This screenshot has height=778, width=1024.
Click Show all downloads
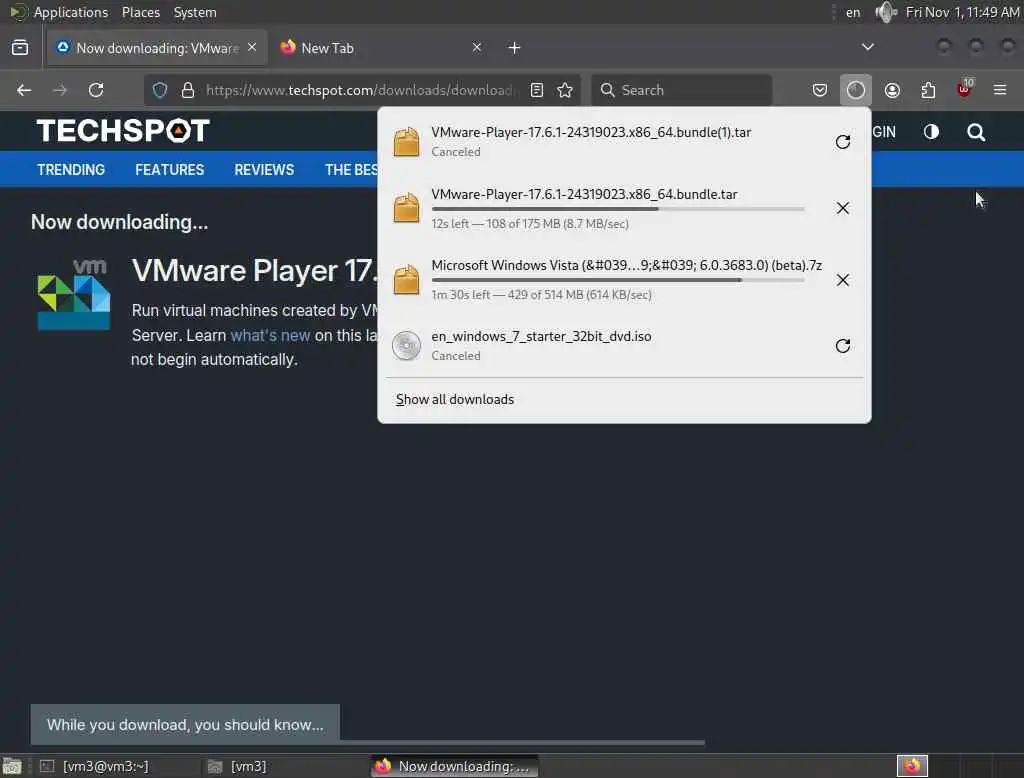pyautogui.click(x=455, y=399)
